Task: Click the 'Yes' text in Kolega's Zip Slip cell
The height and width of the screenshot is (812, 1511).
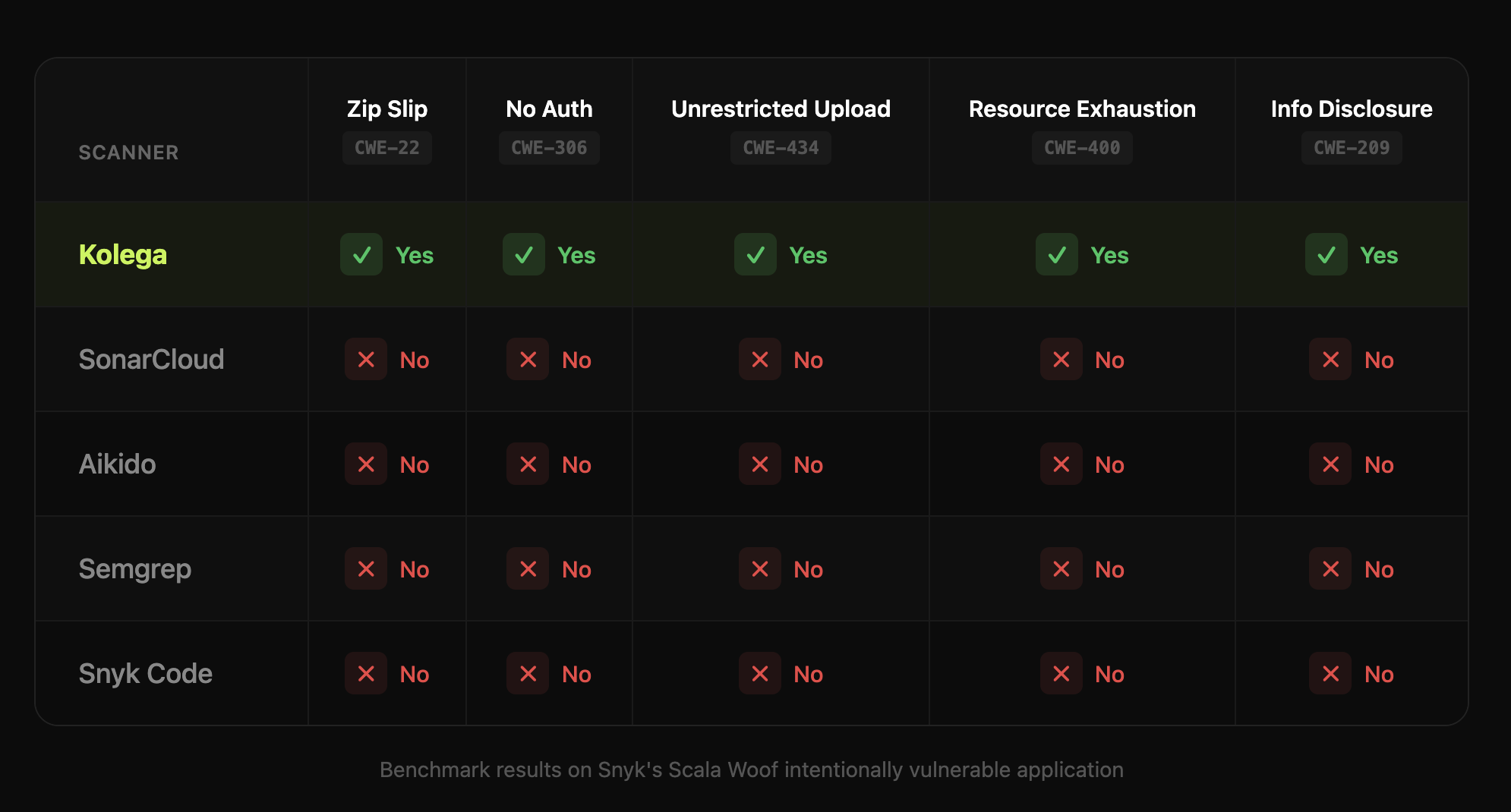Action: 415,256
